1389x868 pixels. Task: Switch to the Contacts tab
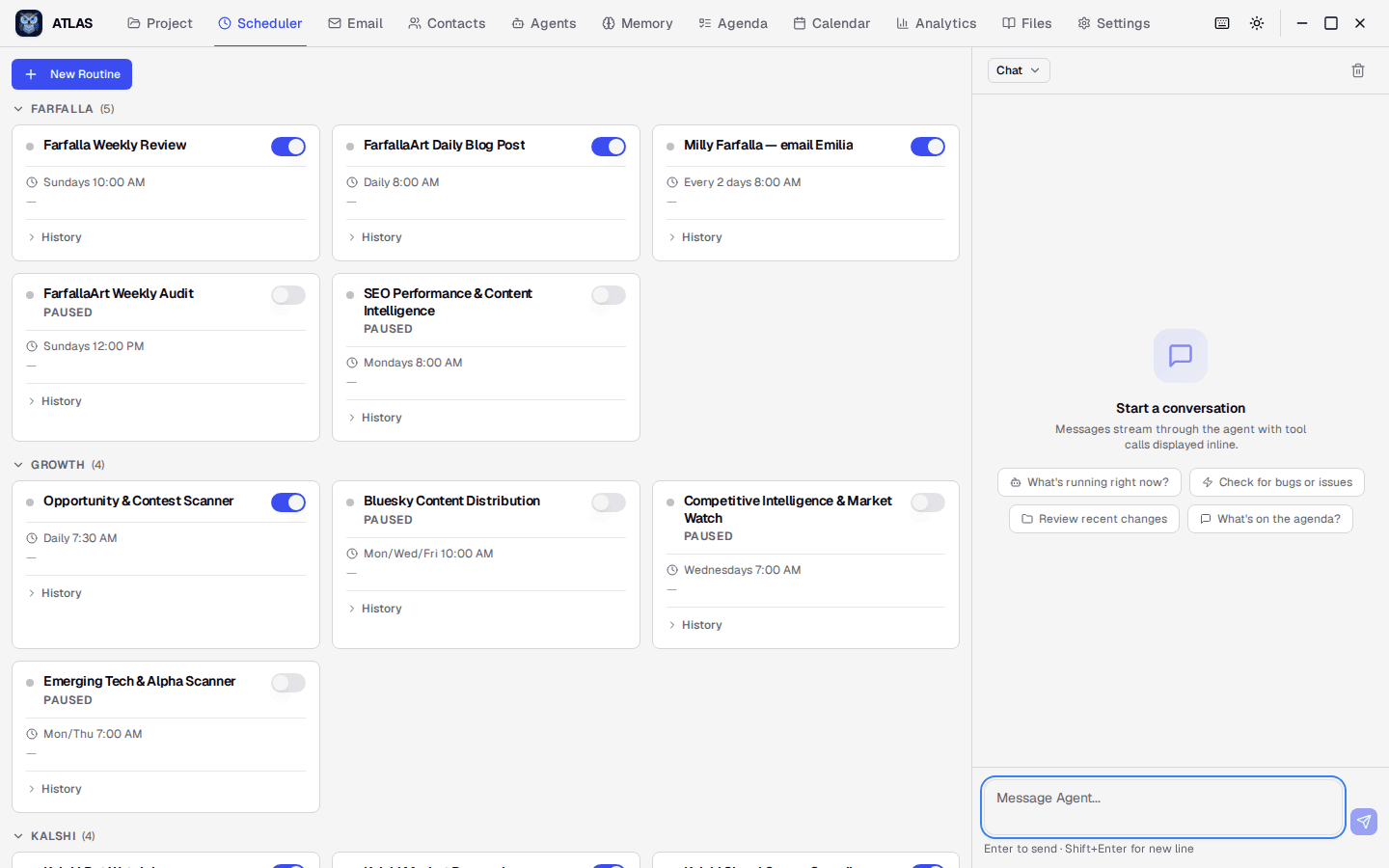click(447, 23)
